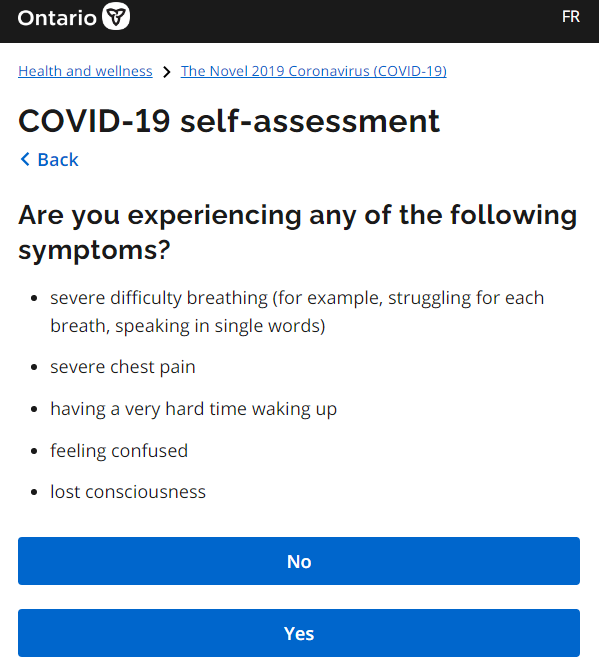
Task: Click the feeling confused list item
Action: point(119,451)
